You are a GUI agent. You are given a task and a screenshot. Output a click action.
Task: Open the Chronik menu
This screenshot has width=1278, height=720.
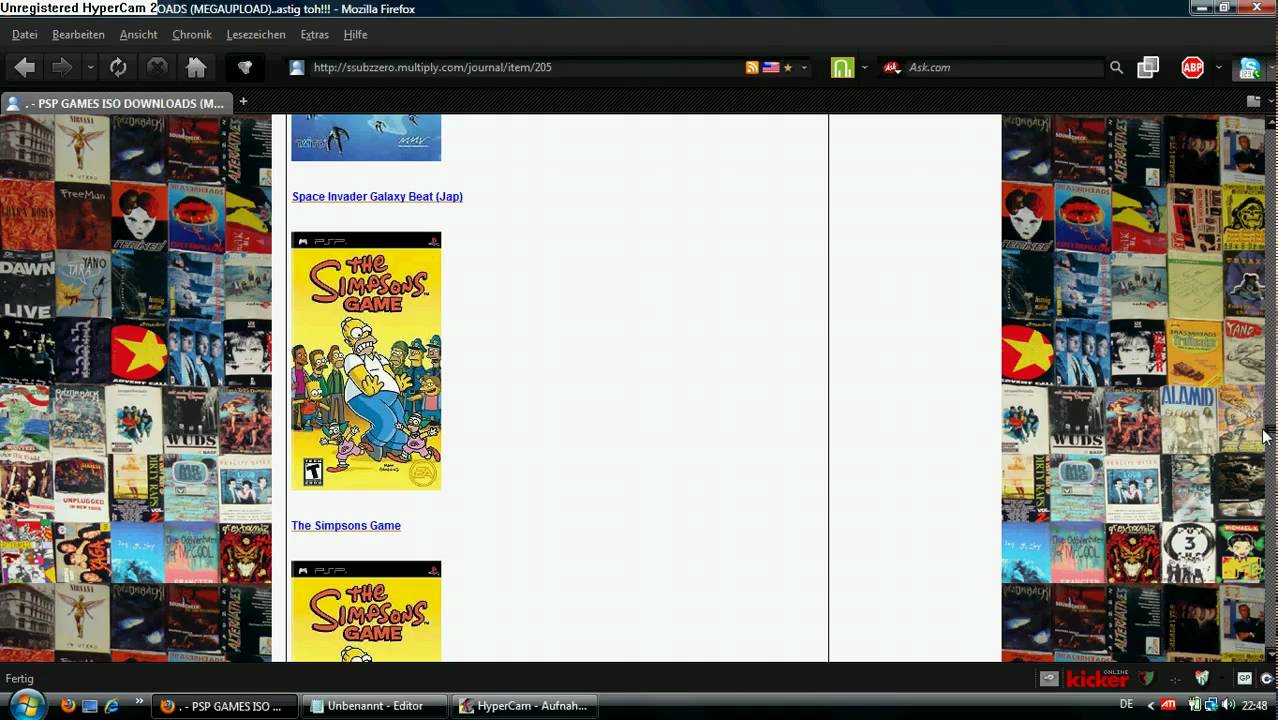pyautogui.click(x=191, y=34)
